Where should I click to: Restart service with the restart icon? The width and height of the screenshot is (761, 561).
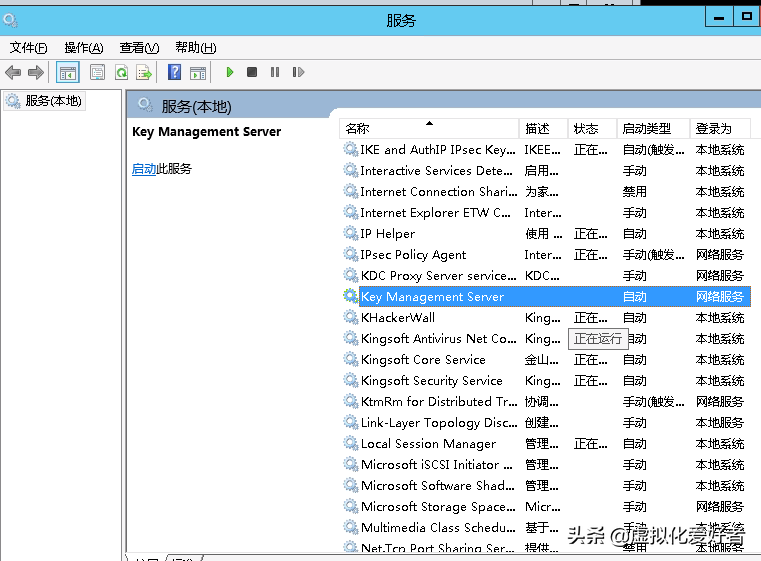298,72
